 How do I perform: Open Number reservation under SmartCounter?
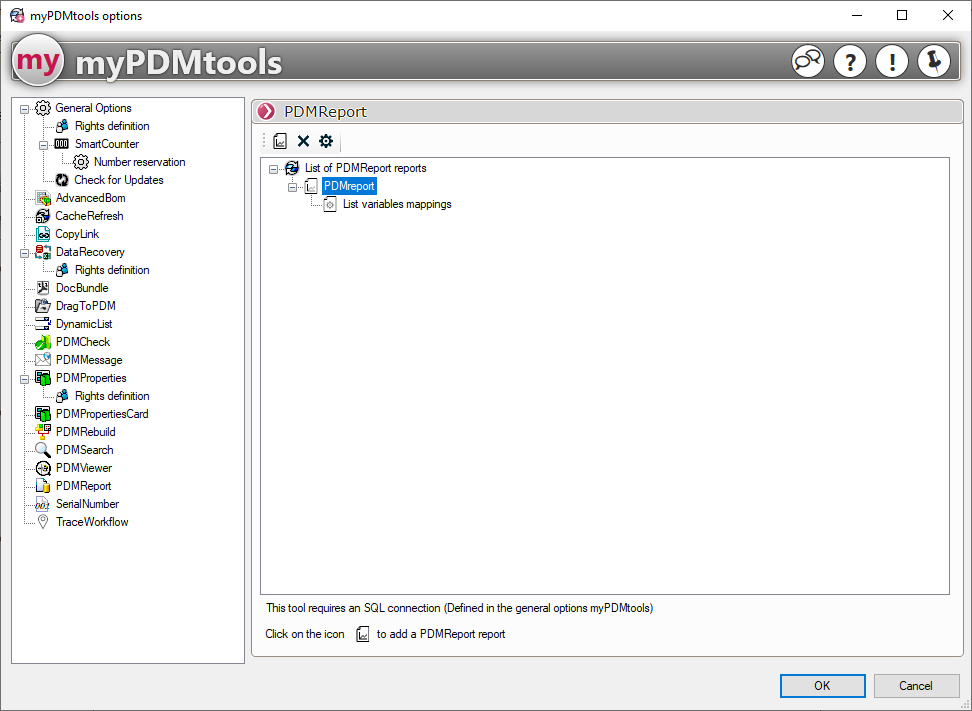coord(139,162)
